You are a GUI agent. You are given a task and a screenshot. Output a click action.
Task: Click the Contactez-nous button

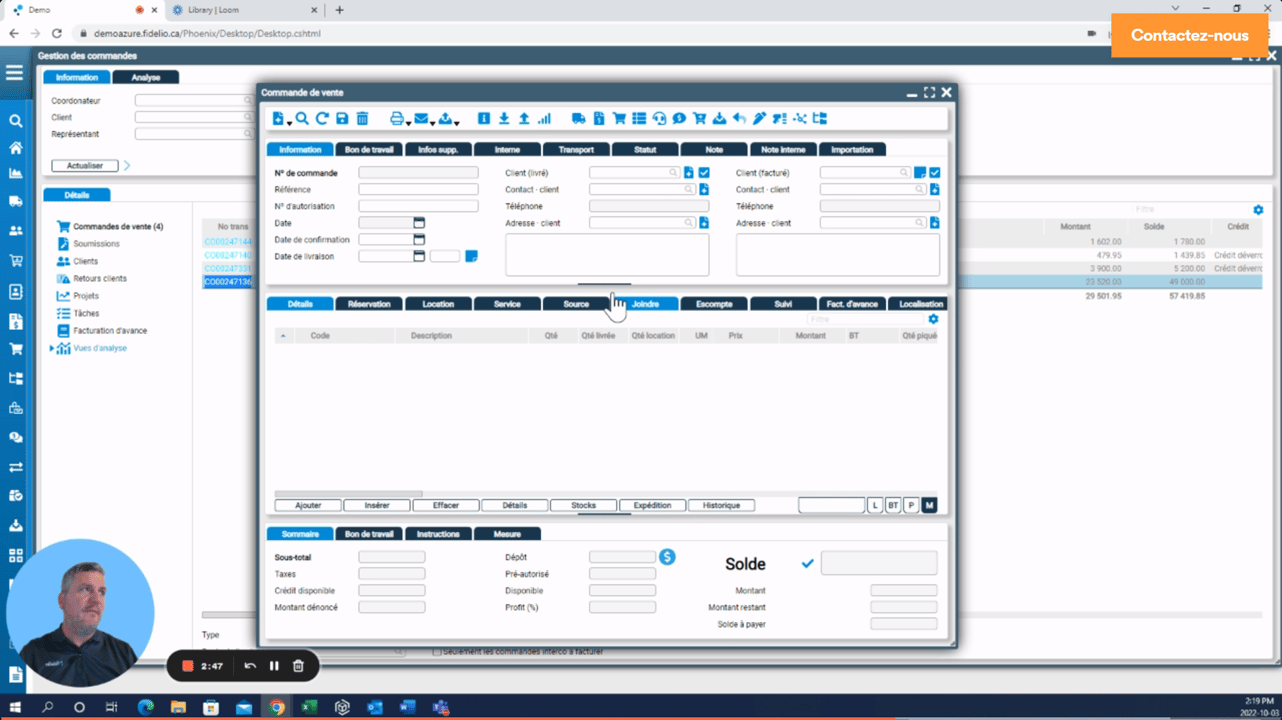(x=1189, y=35)
